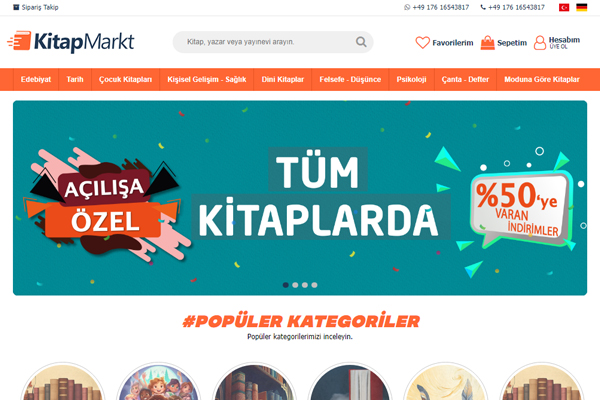Select the first banner slide dot
600x400 pixels.
tap(285, 285)
